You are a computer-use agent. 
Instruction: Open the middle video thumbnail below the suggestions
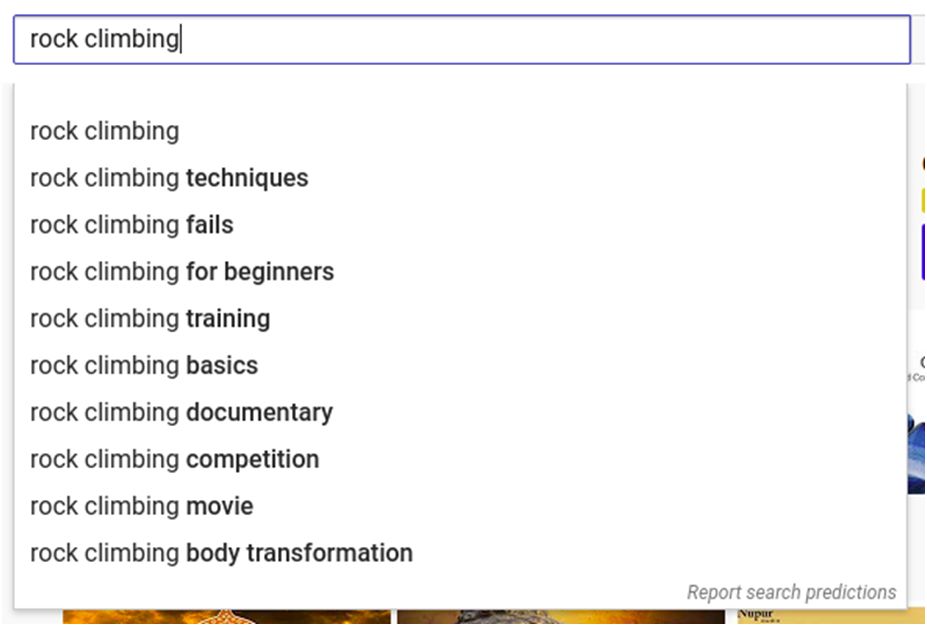(x=560, y=617)
